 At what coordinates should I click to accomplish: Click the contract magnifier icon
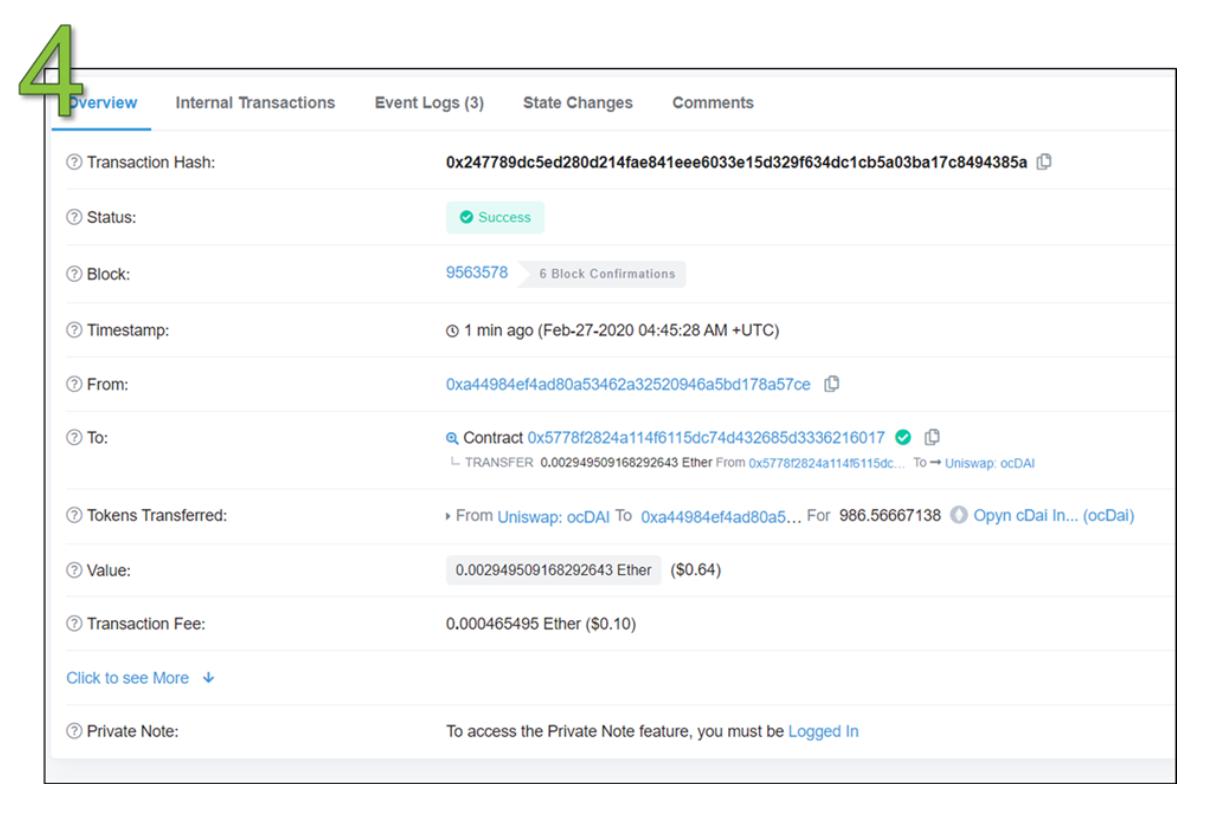pos(452,438)
